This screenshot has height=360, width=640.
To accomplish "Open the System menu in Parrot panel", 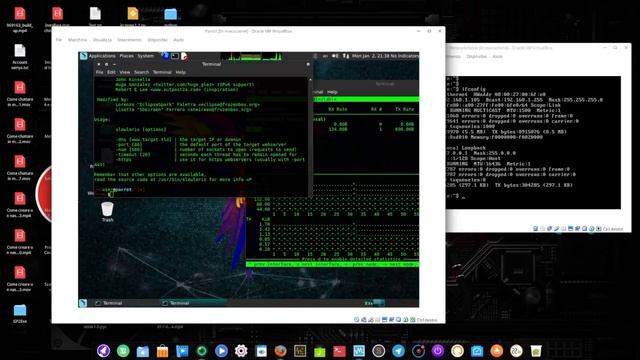I will [x=145, y=56].
